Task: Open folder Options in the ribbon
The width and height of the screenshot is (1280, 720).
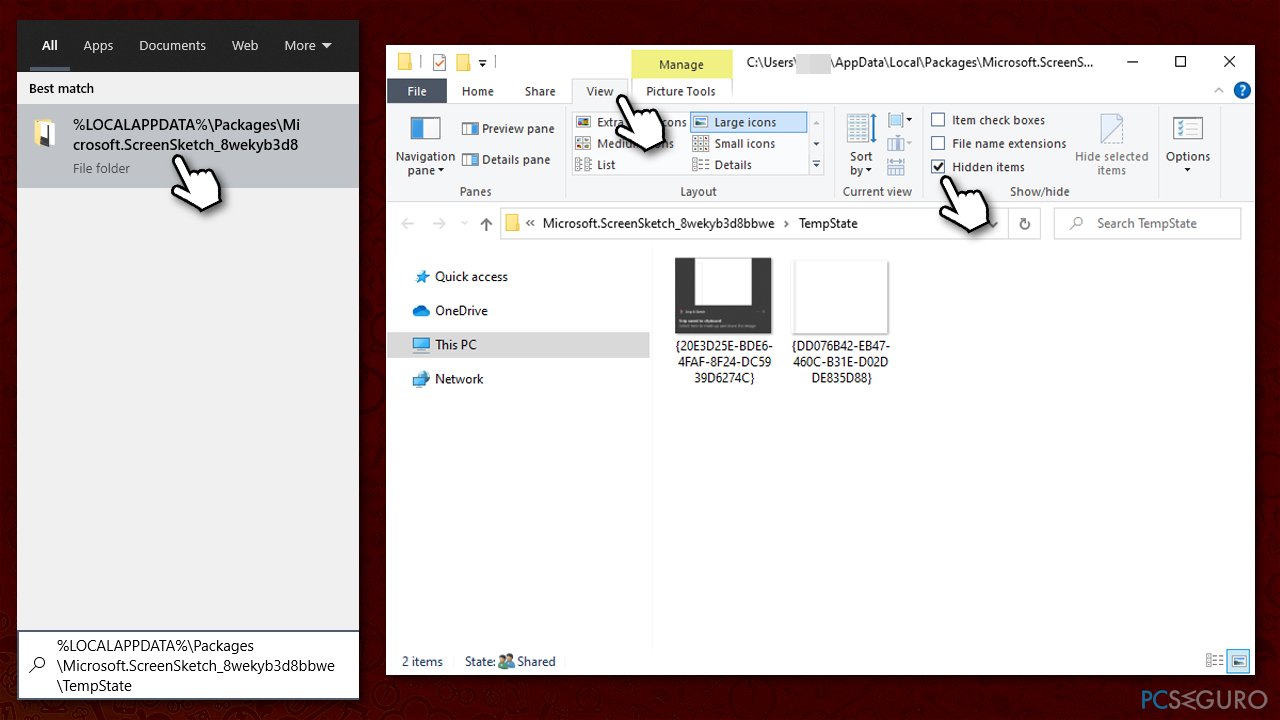Action: [x=1187, y=145]
